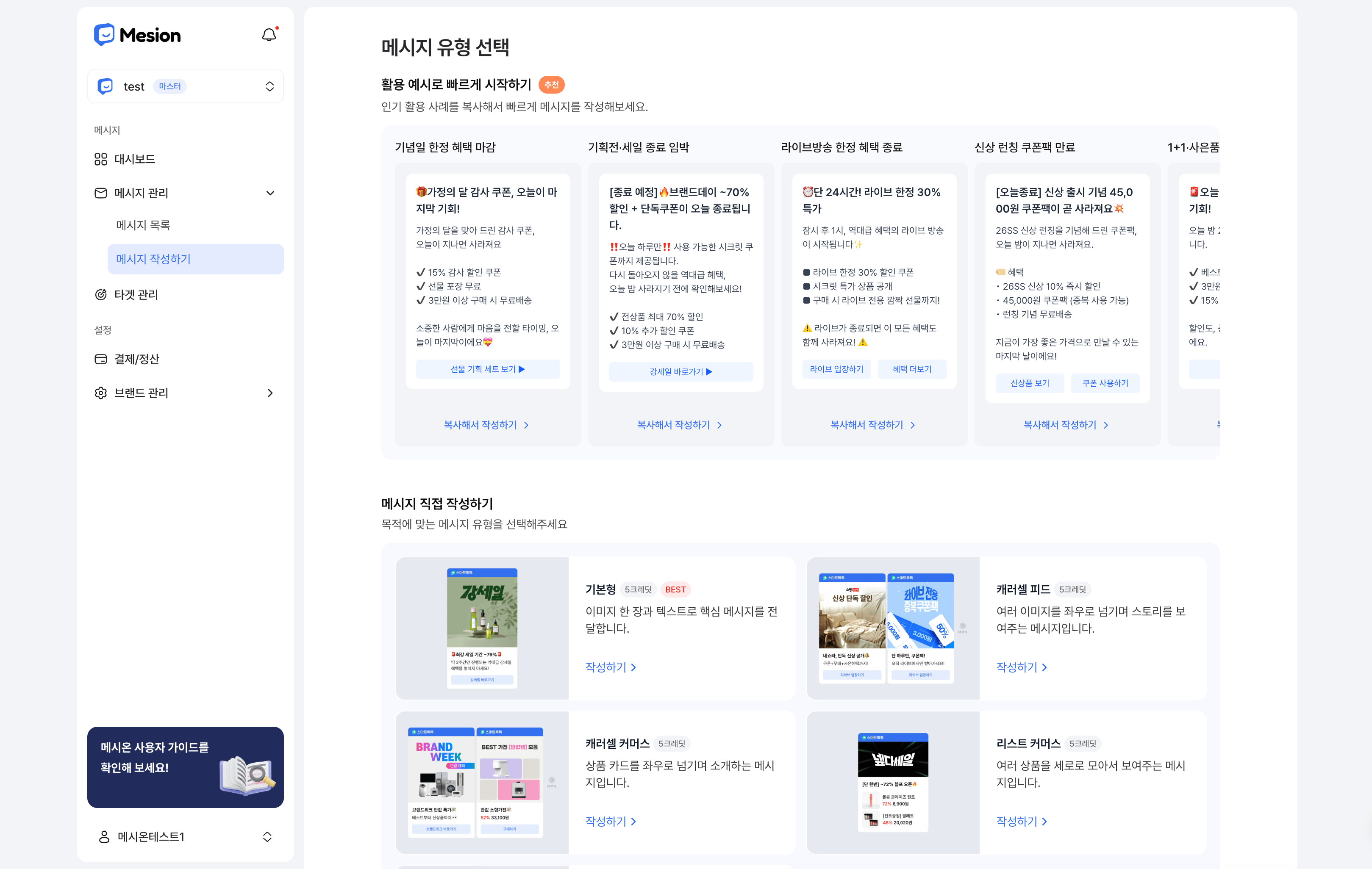The height and width of the screenshot is (869, 1372).
Task: Click the 브랜드데이 ~70% 할인 message title
Action: (680, 208)
